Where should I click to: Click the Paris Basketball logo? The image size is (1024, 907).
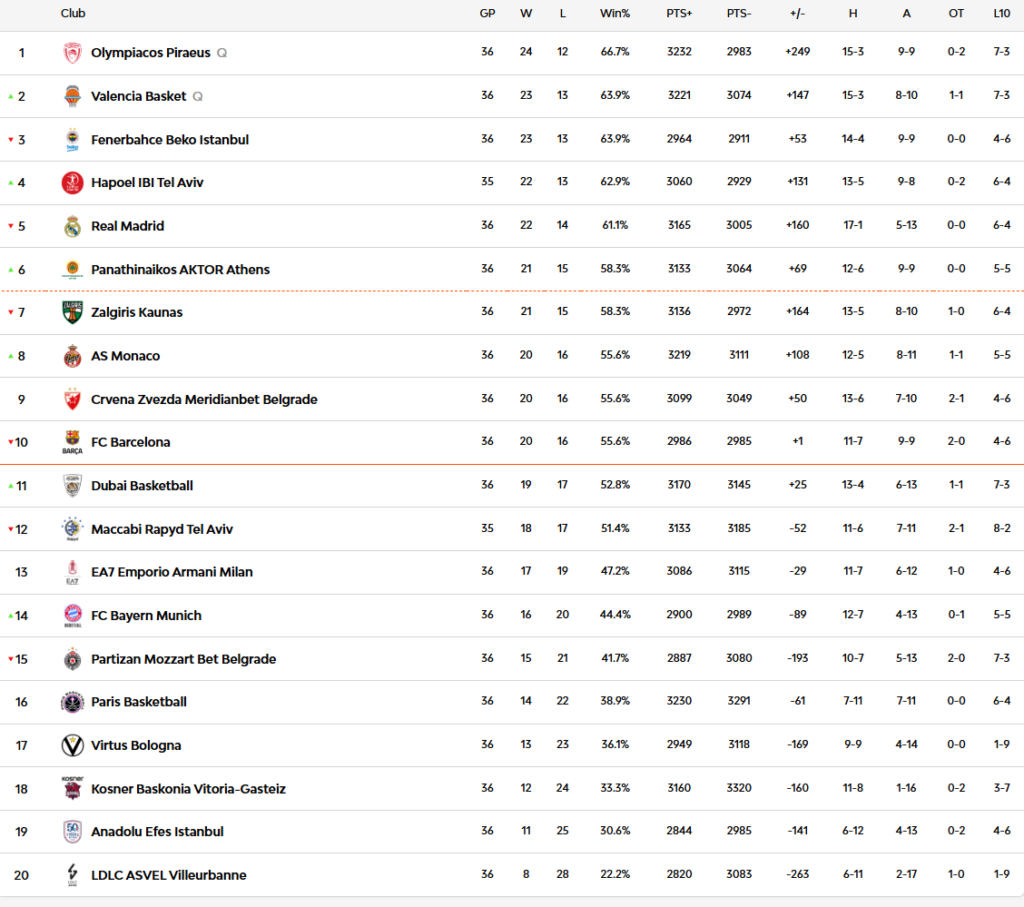72,702
